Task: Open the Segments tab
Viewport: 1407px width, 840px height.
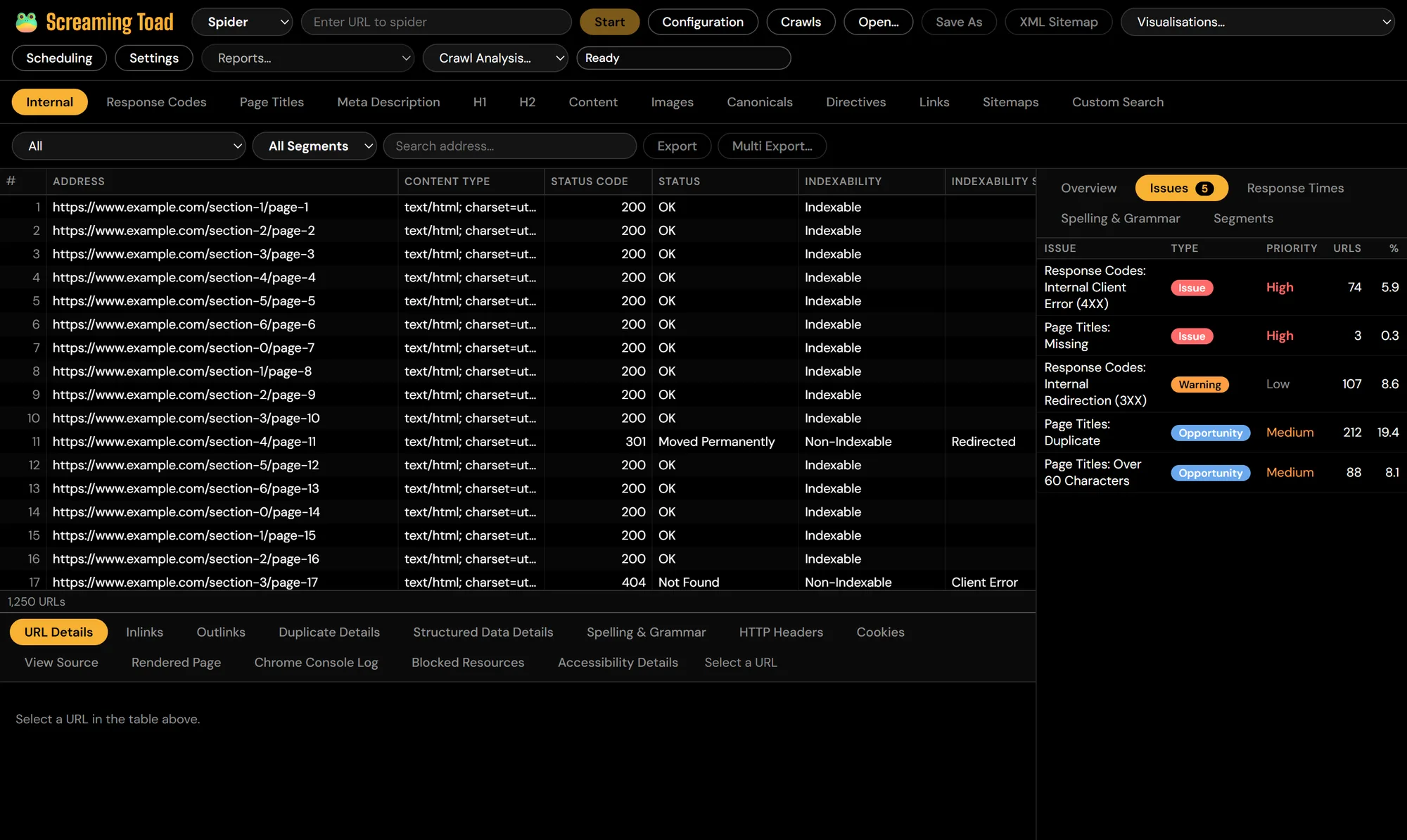Action: [x=1243, y=218]
